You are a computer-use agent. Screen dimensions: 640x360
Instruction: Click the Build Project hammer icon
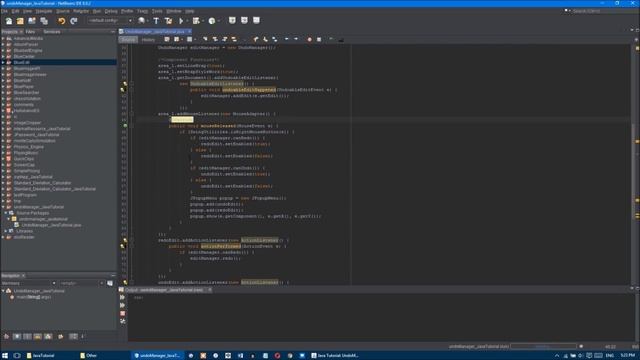coord(156,21)
